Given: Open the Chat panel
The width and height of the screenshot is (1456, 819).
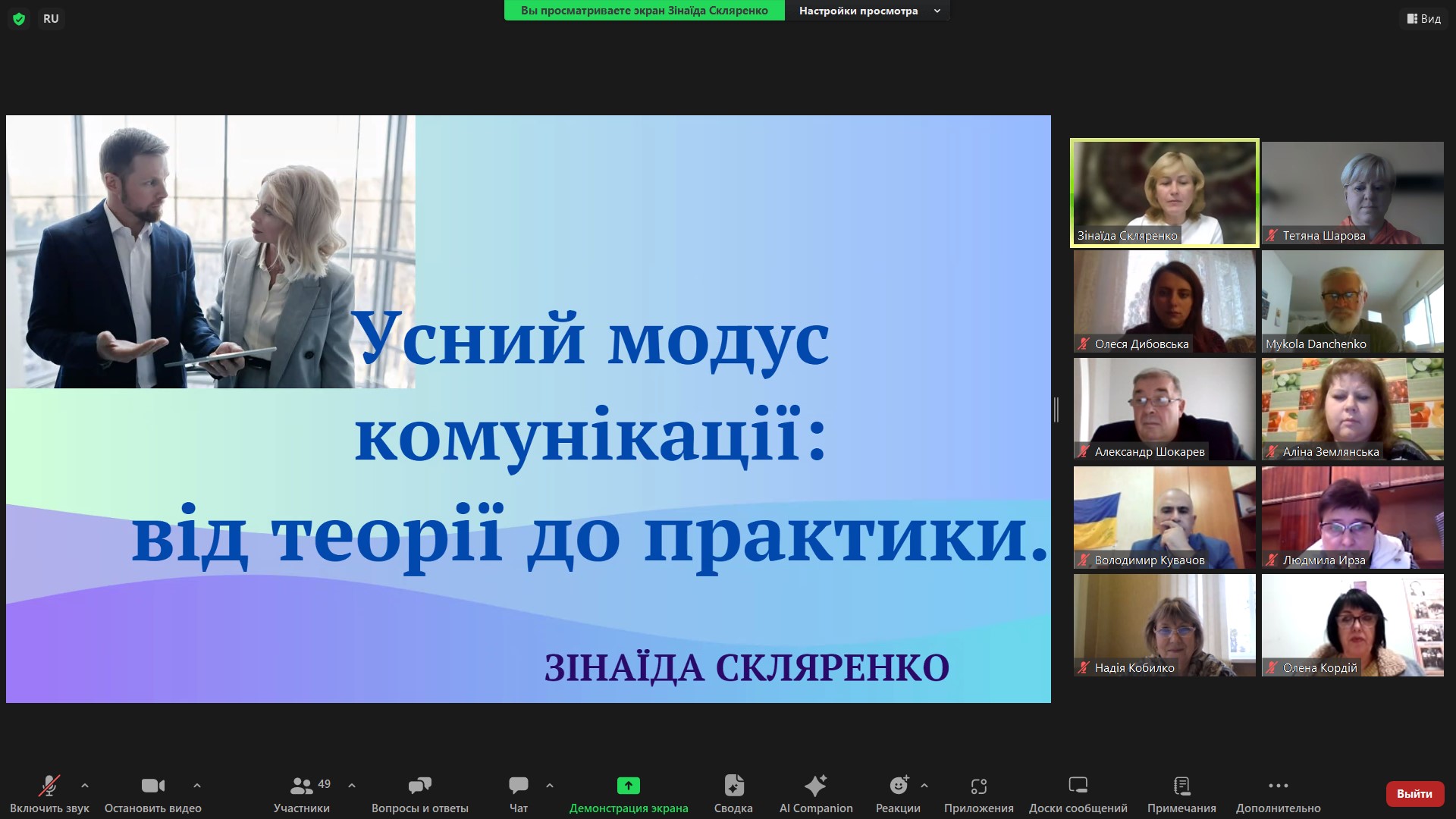Looking at the screenshot, I should 519,786.
